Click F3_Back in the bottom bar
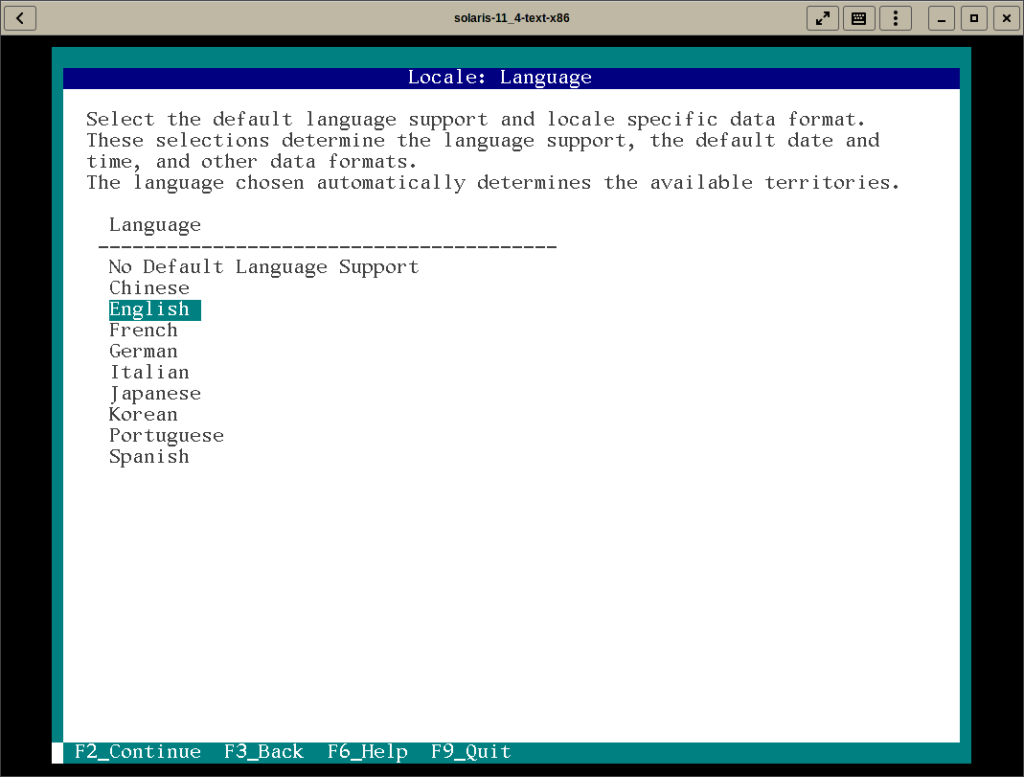Image resolution: width=1024 pixels, height=777 pixels. (263, 752)
